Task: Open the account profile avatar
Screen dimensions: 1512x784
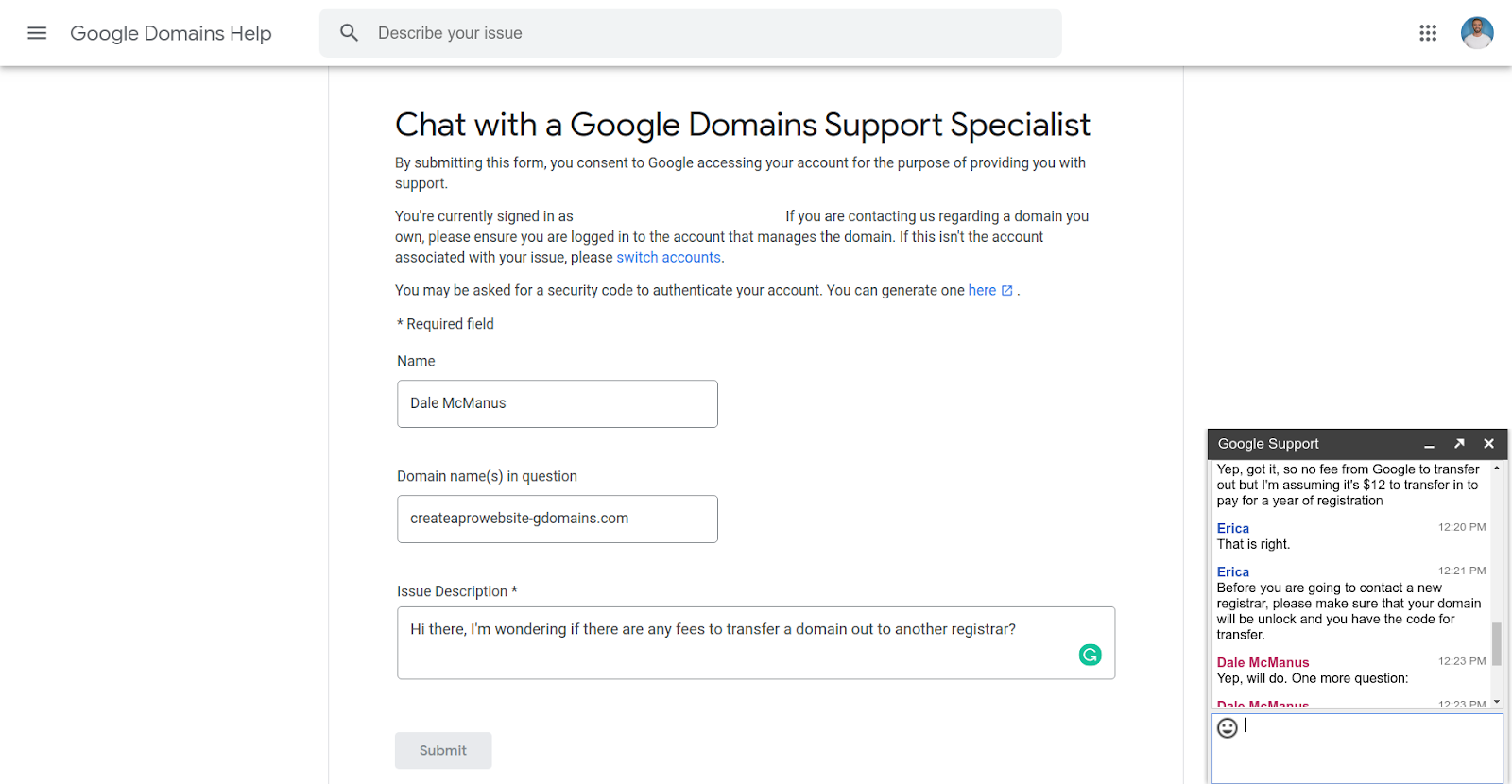Action: click(x=1477, y=33)
